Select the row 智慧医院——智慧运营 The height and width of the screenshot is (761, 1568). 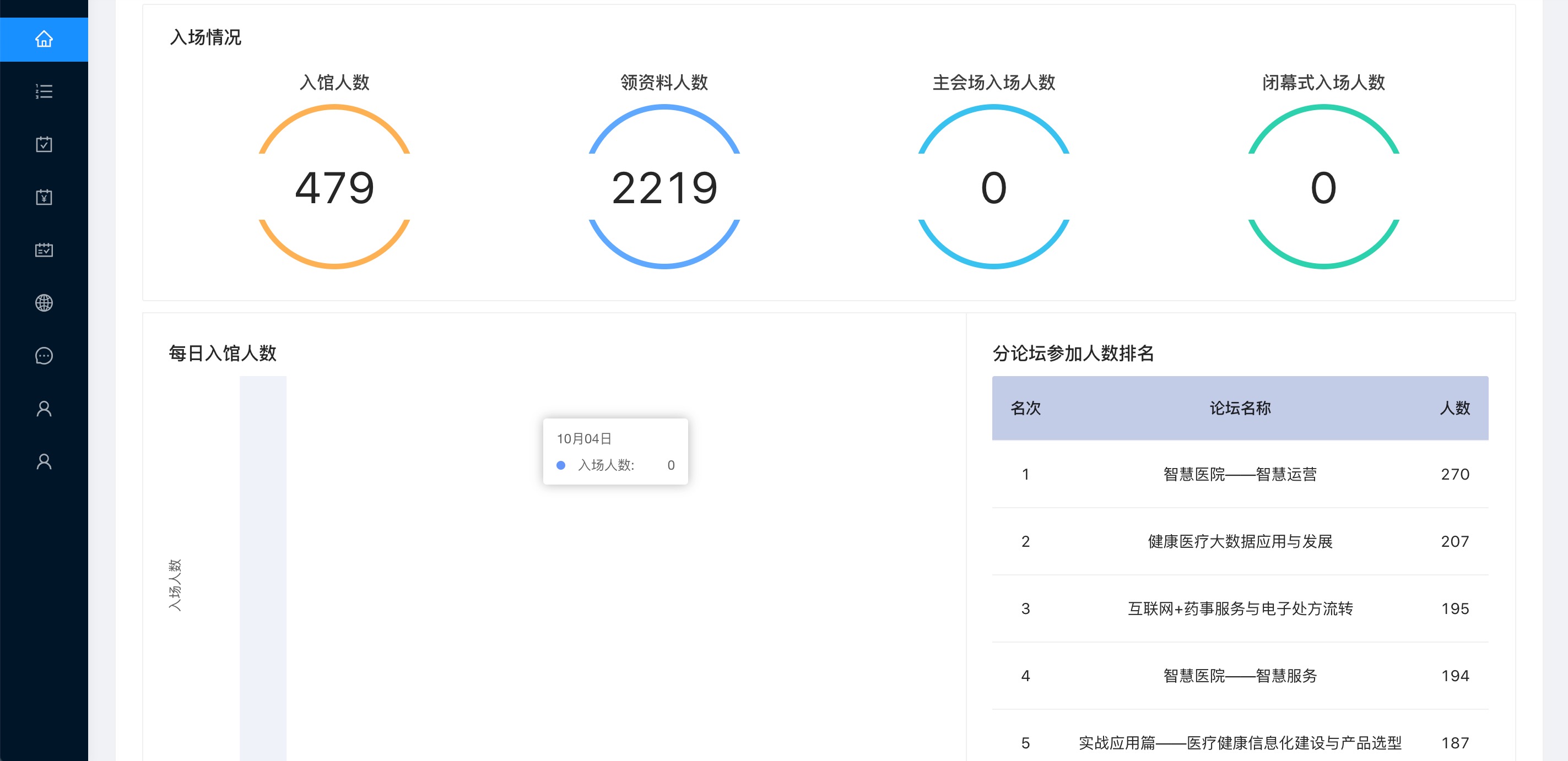pyautogui.click(x=1240, y=475)
